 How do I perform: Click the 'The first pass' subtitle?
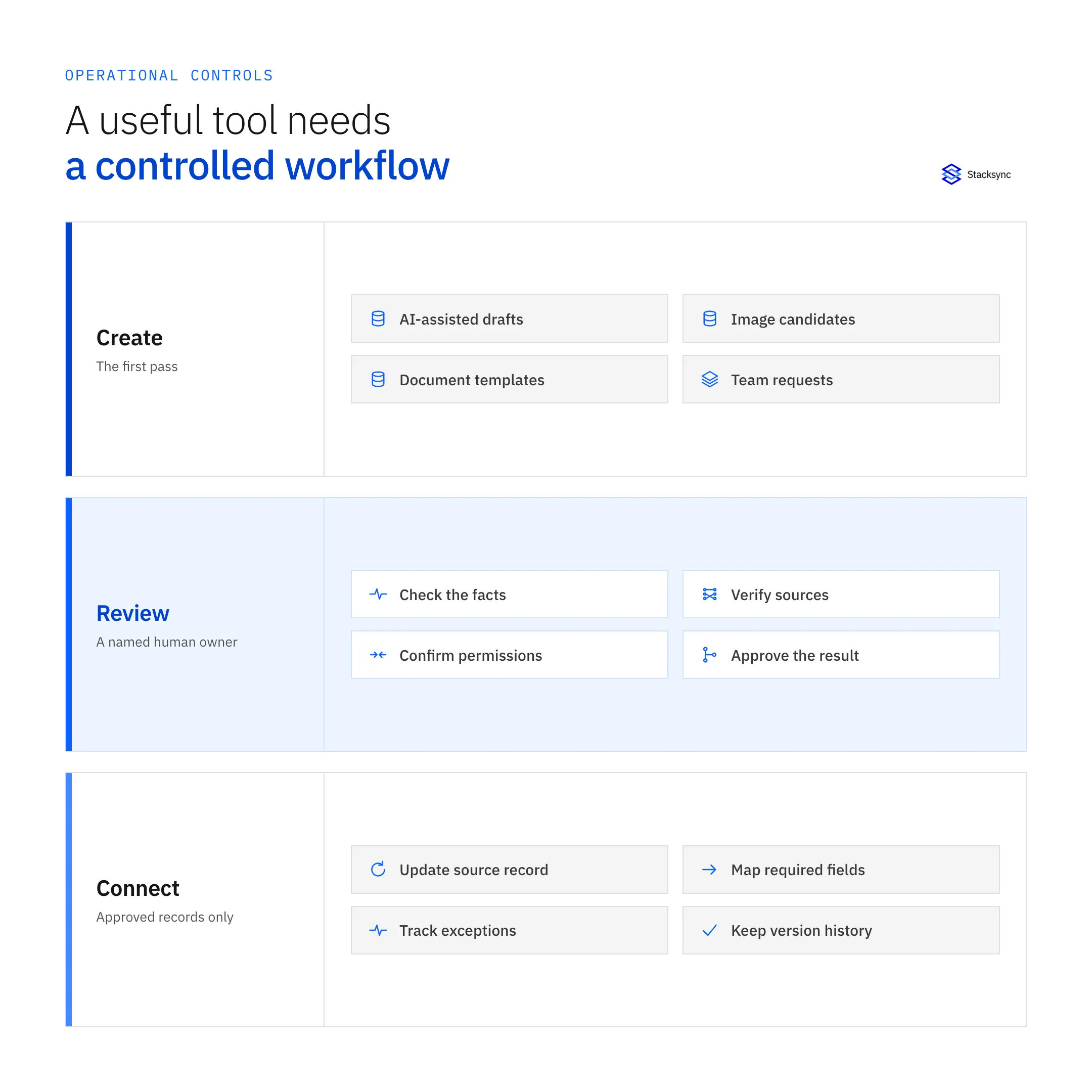coord(137,366)
